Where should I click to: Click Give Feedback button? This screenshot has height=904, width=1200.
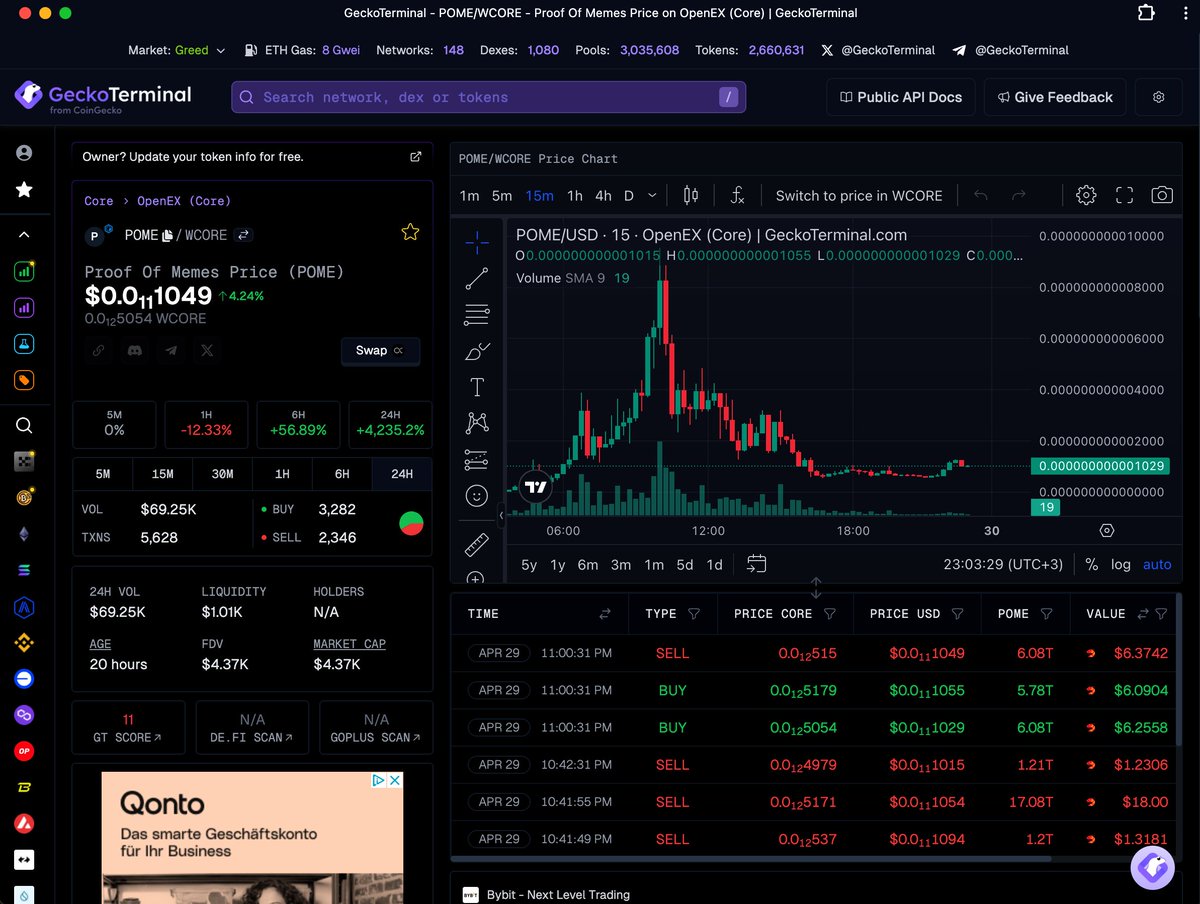click(x=1054, y=97)
